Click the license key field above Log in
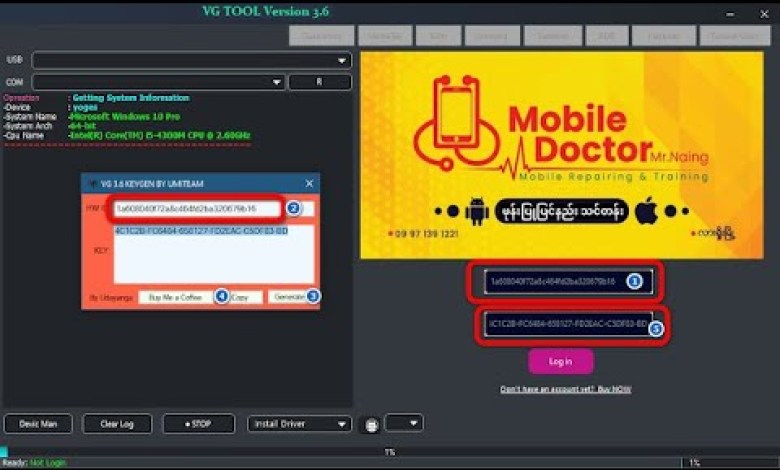The height and width of the screenshot is (470, 780). 568,324
